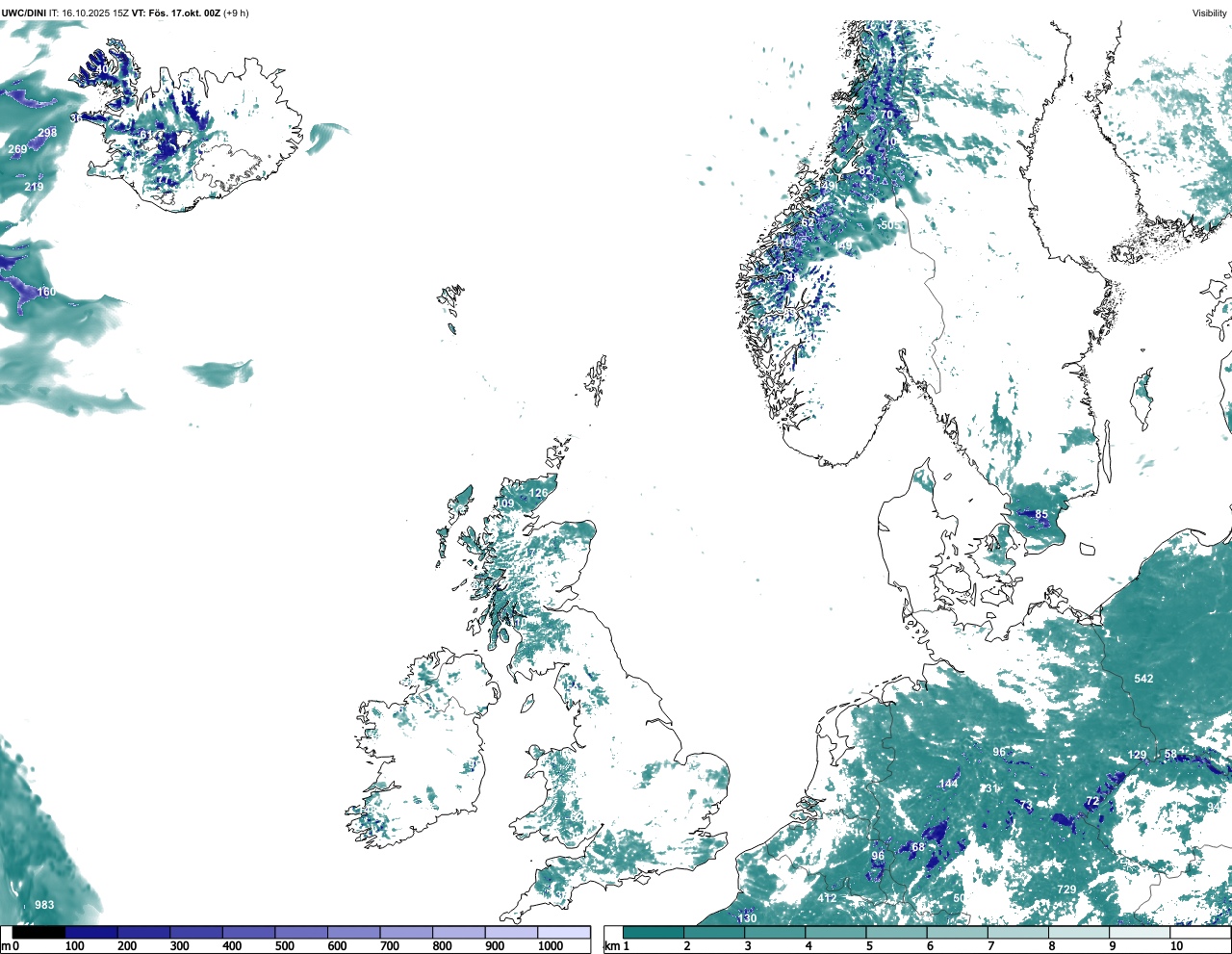The height and width of the screenshot is (954, 1232).
Task: Click the "144" value over Germany
Action: coord(949,784)
